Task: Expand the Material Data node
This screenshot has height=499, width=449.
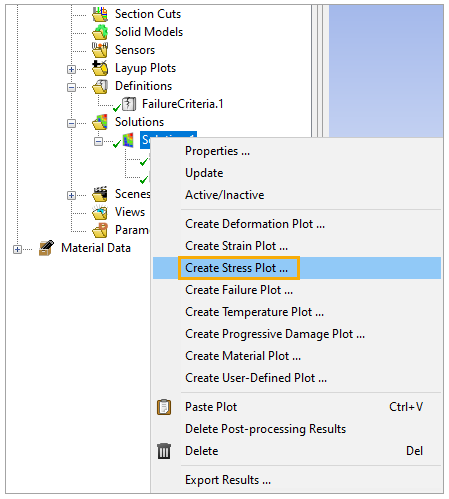Action: [x=17, y=249]
